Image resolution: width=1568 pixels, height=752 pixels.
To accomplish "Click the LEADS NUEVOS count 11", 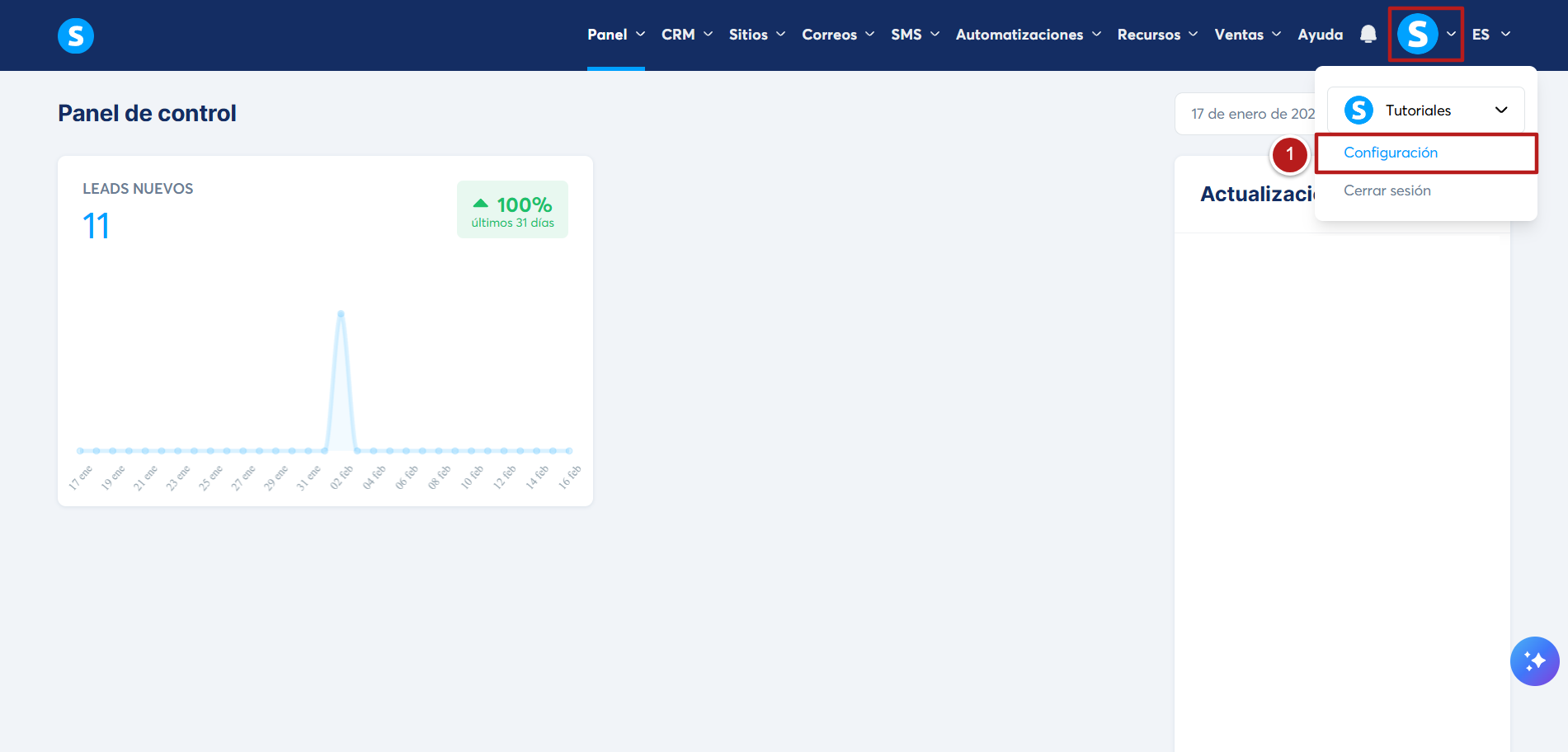I will tap(96, 226).
